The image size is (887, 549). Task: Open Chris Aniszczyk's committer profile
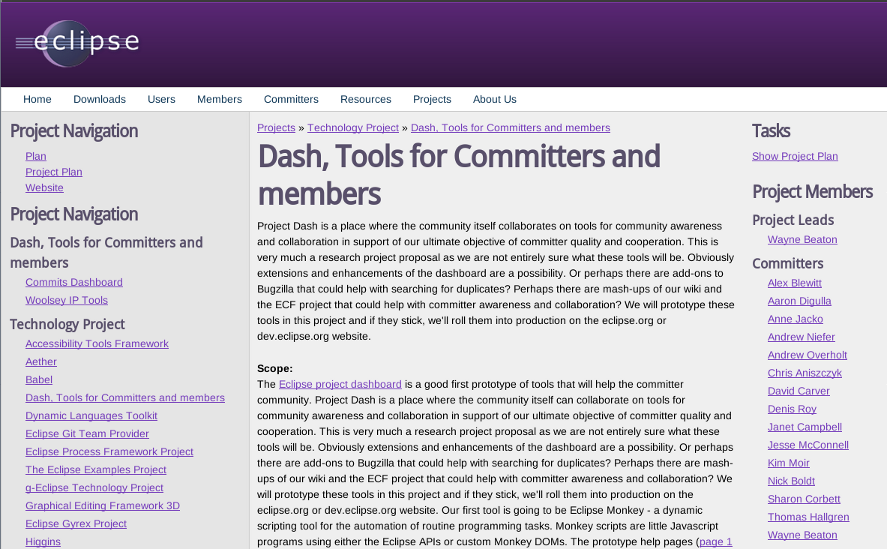tap(804, 373)
